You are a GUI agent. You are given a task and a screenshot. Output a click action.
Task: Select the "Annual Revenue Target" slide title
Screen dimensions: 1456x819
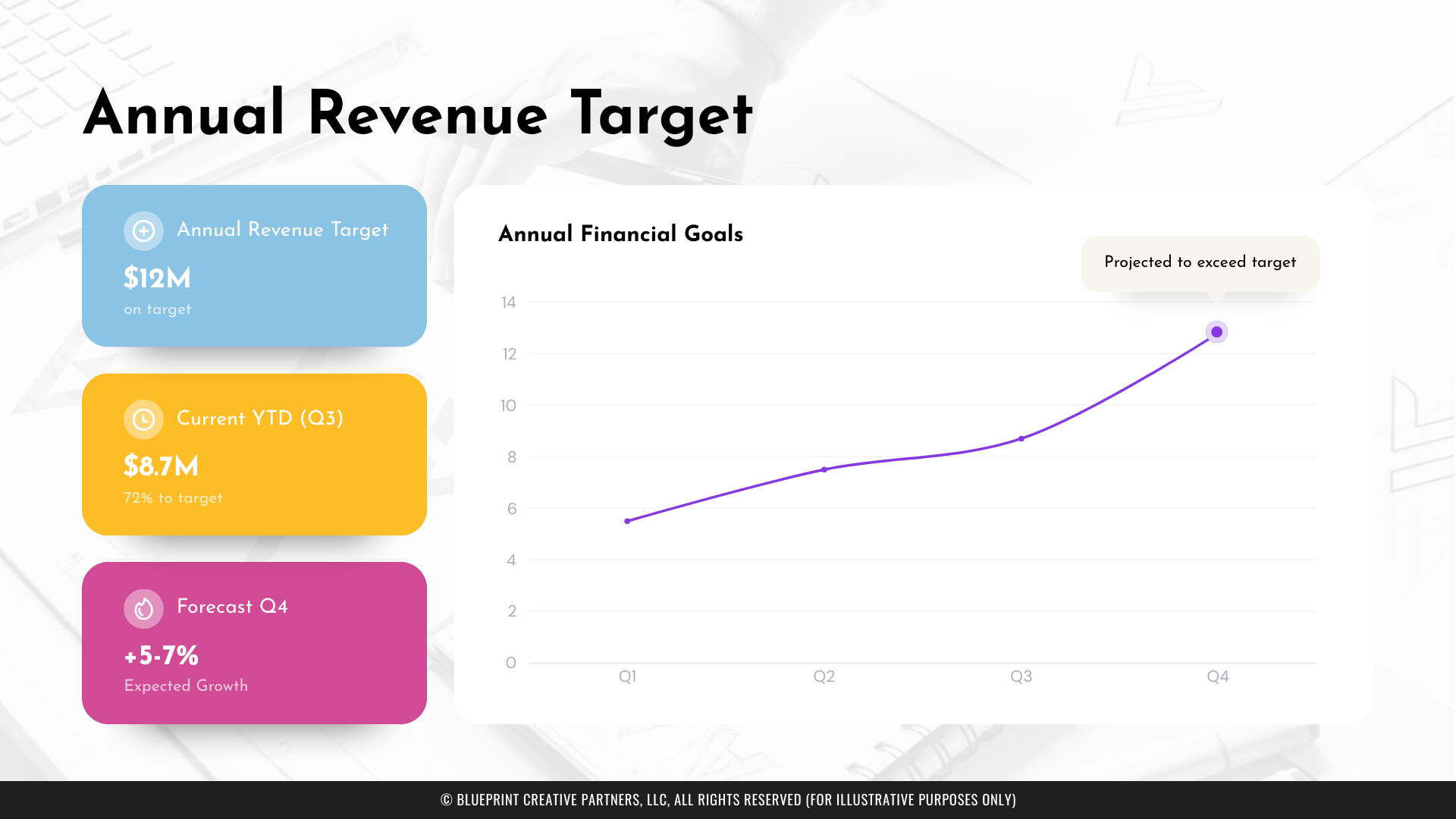[418, 114]
